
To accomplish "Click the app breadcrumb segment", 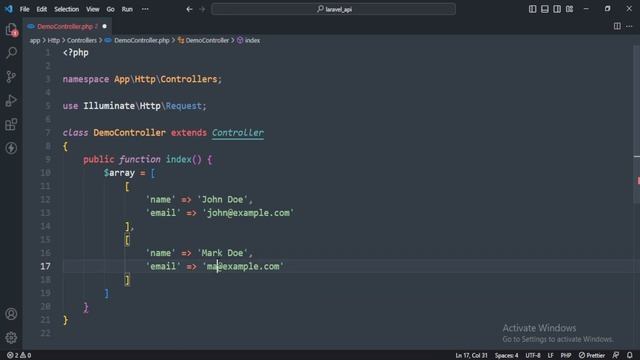I will 35,40.
